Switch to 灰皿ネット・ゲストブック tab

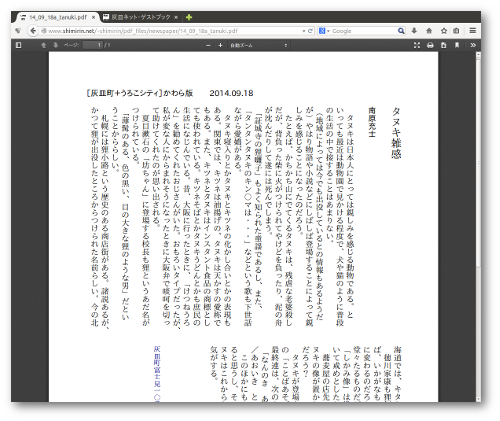[140, 17]
